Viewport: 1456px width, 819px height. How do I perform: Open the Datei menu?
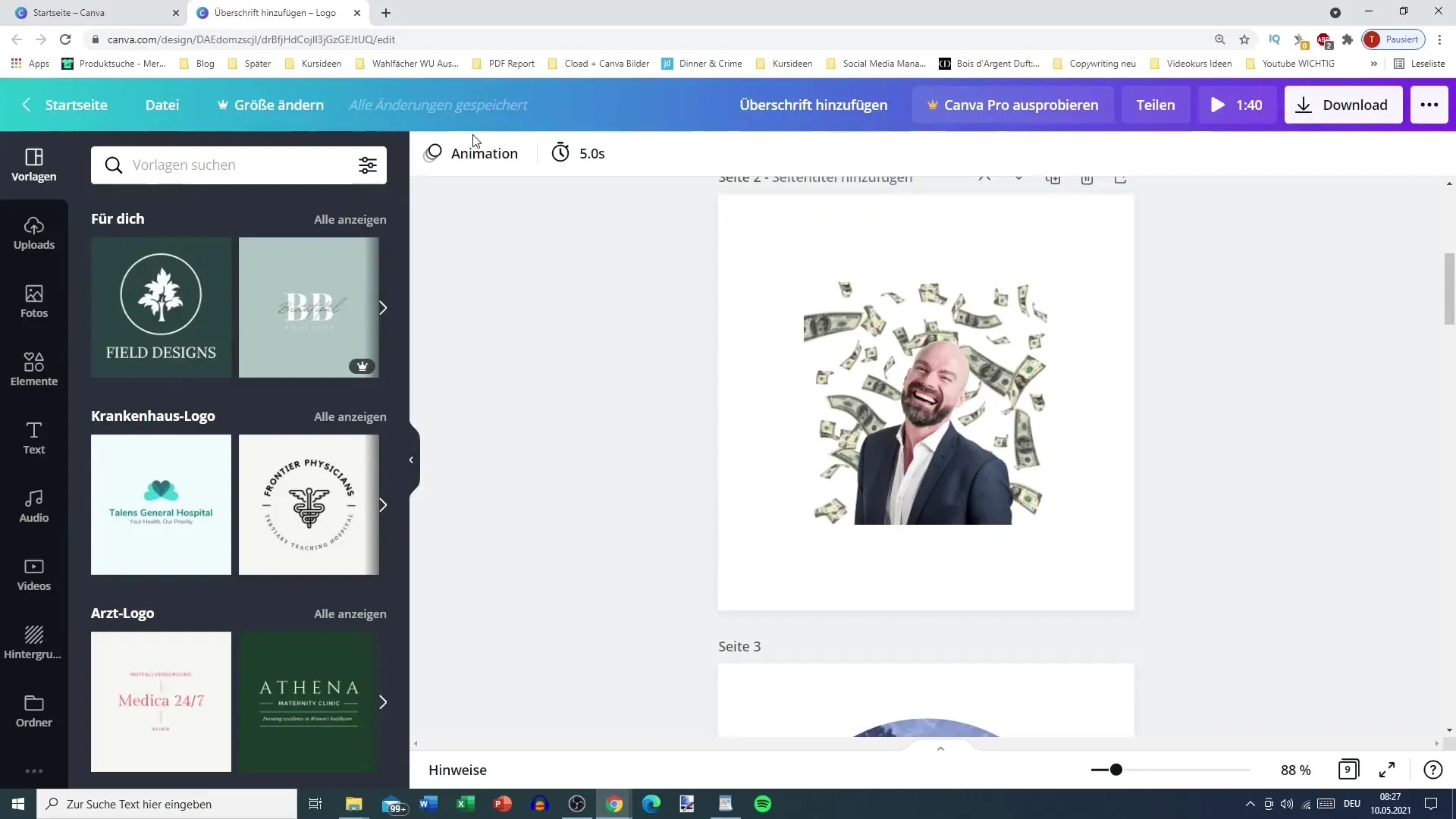click(x=162, y=104)
